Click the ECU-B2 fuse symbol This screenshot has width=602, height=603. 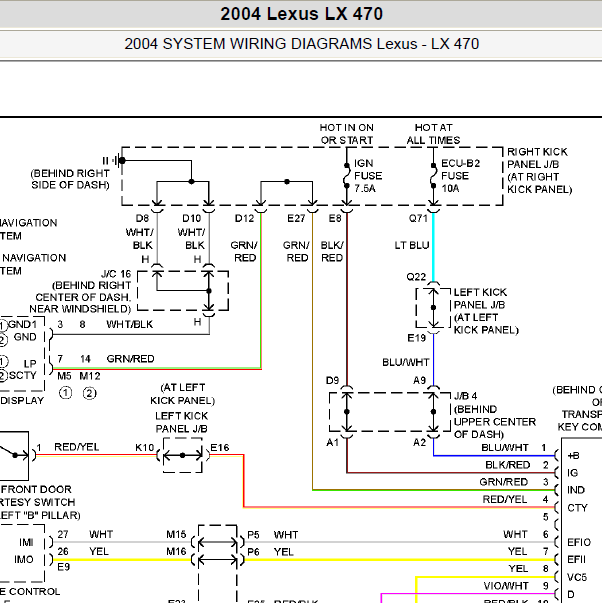pos(434,176)
